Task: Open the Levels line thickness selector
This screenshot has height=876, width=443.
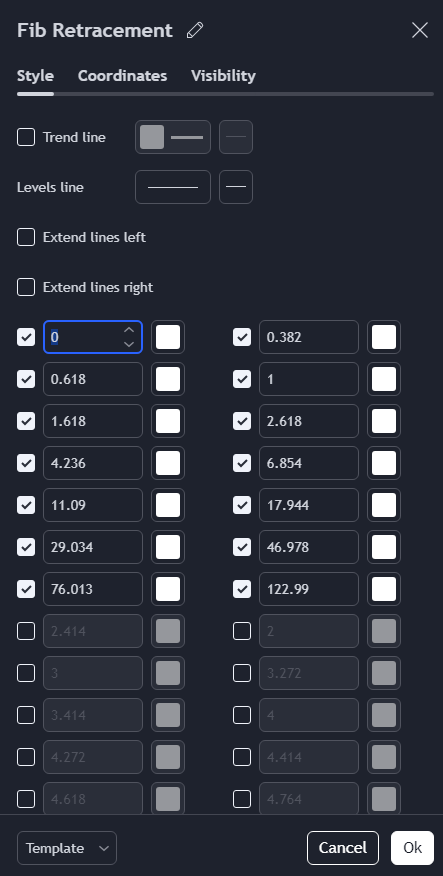Action: [x=236, y=187]
